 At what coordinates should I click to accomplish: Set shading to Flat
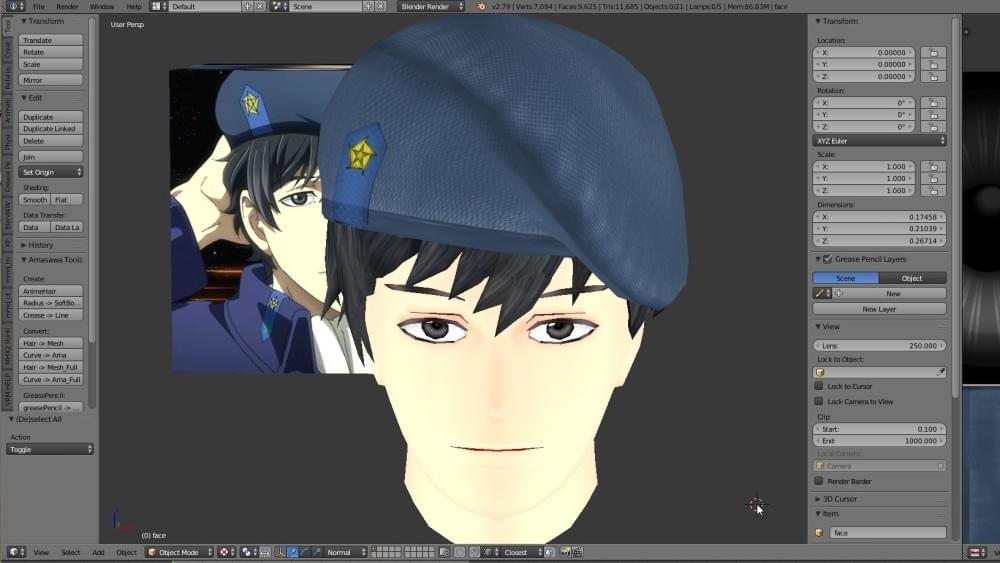(x=67, y=200)
